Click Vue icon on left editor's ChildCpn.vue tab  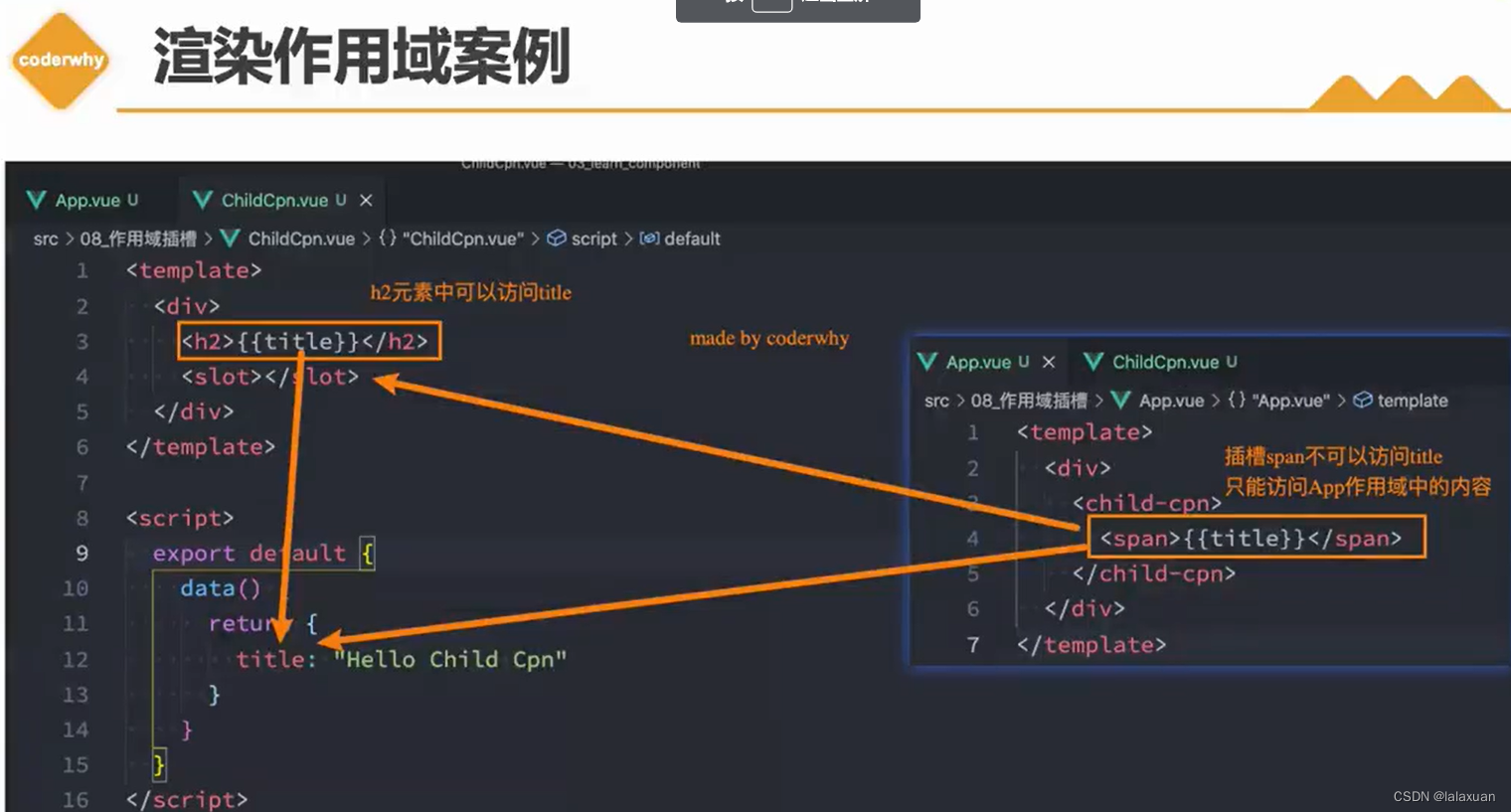[x=203, y=200]
